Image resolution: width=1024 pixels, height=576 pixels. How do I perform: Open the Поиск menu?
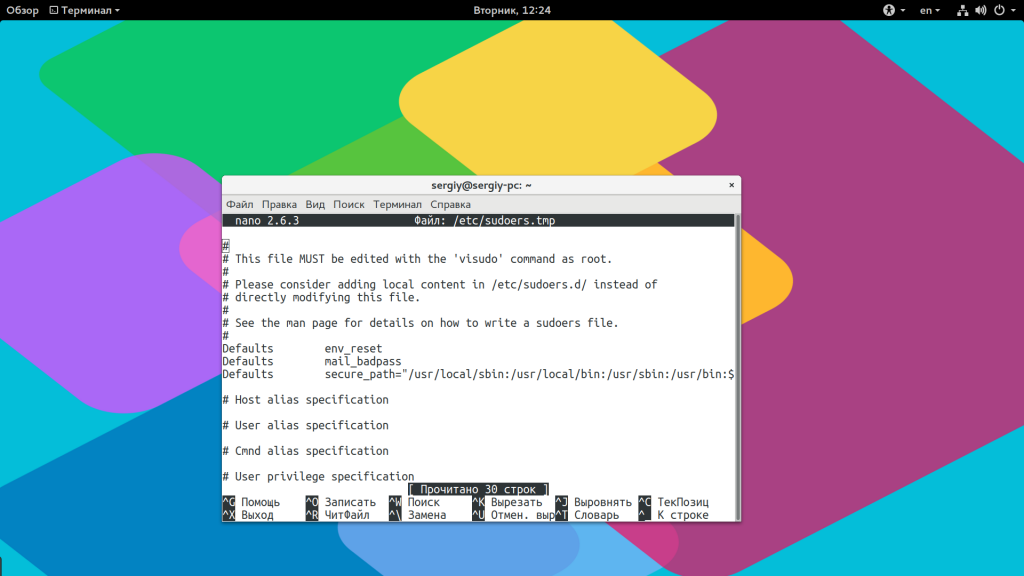pos(349,204)
